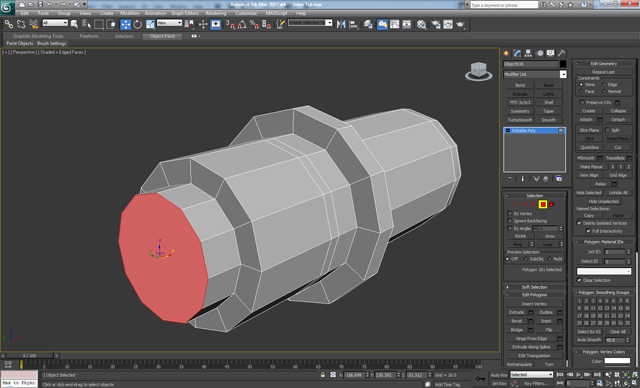Open selection filter All dropdown
This screenshot has width=640, height=388.
pyautogui.click(x=55, y=23)
